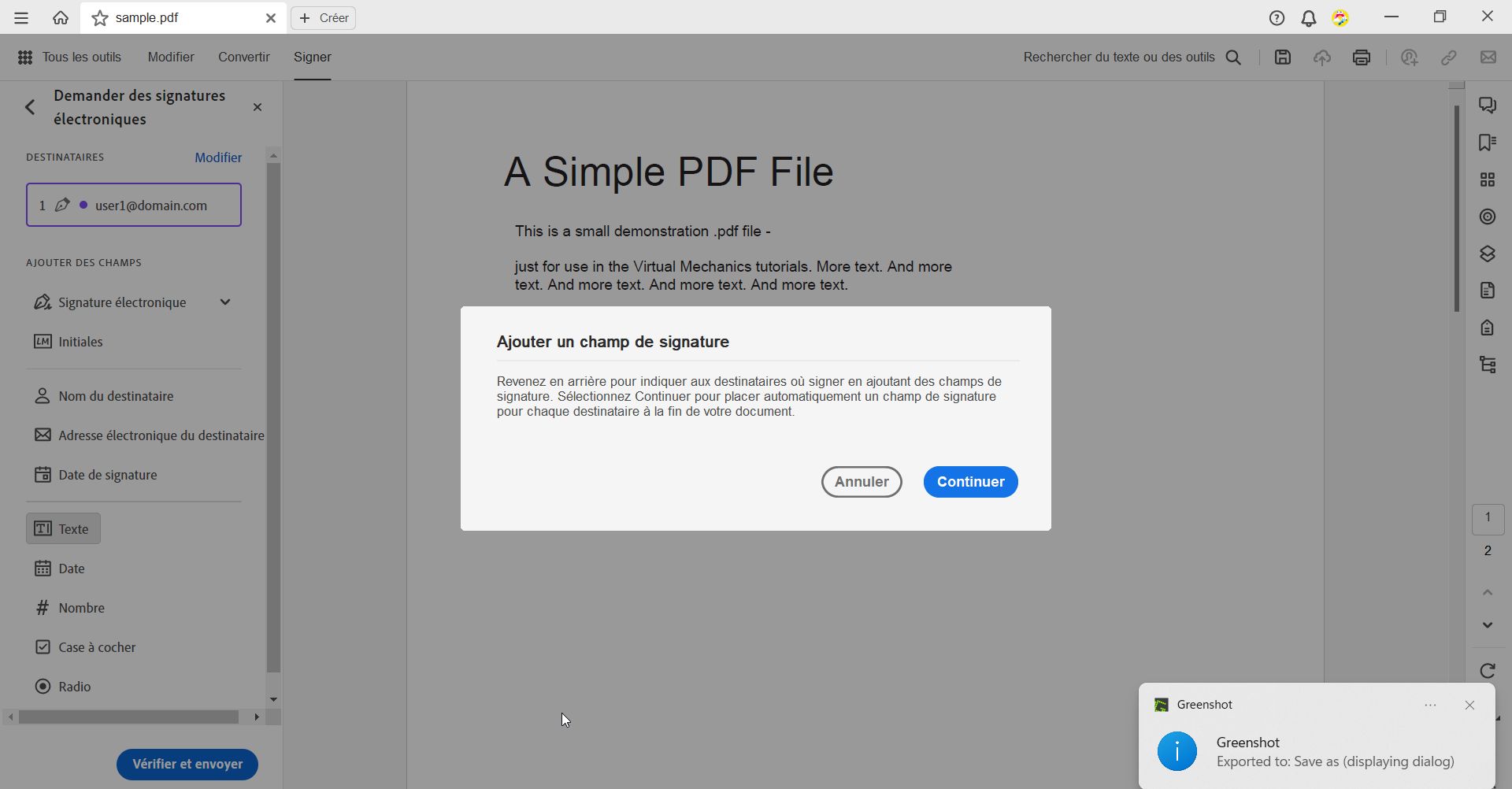Print the document
Screen dimensions: 1512x789
click(x=1362, y=57)
